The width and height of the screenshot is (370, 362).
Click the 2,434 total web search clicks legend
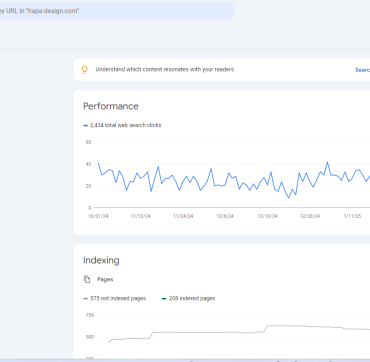(x=122, y=125)
